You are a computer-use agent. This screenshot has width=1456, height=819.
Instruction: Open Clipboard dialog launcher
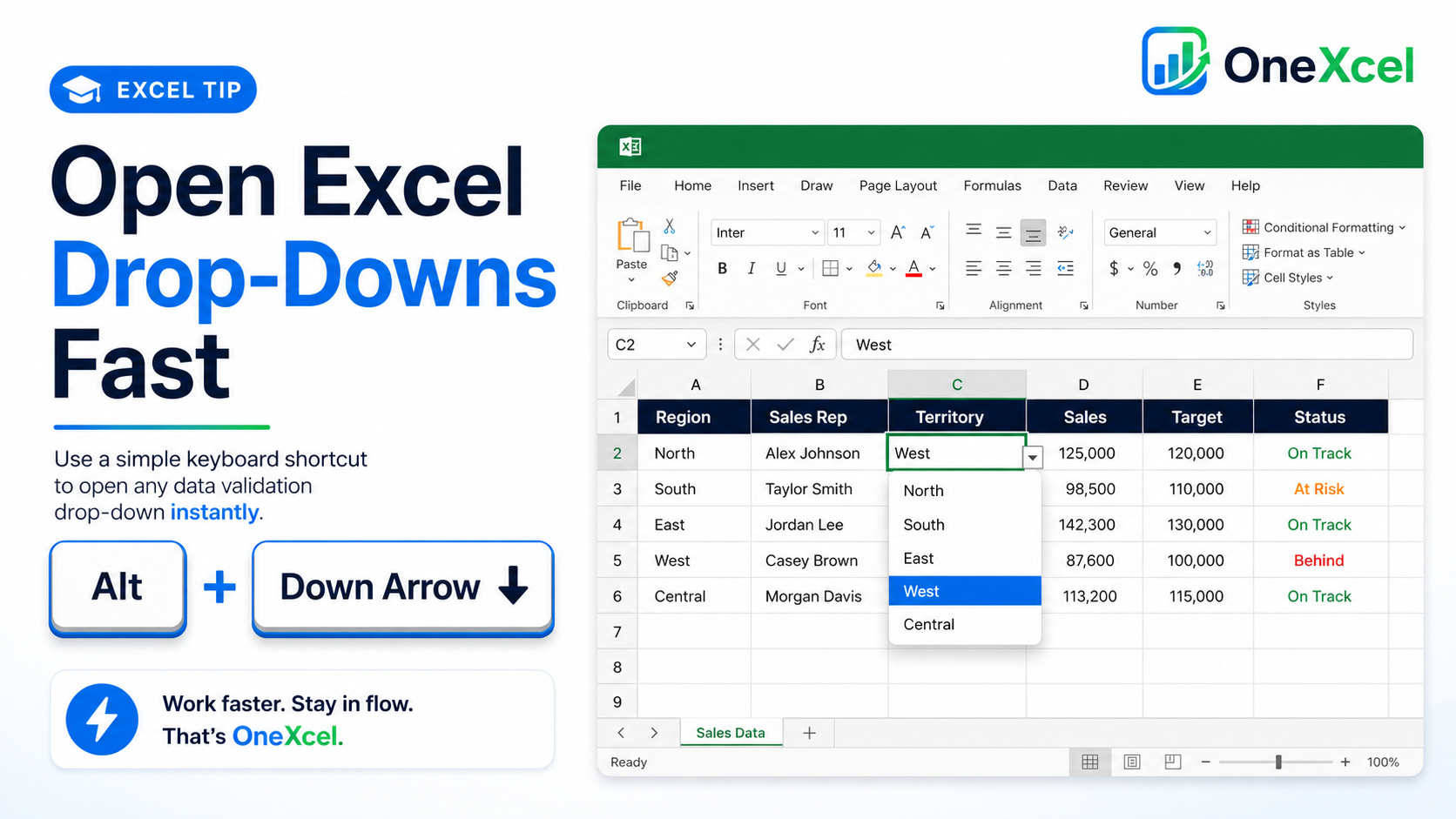coord(690,305)
